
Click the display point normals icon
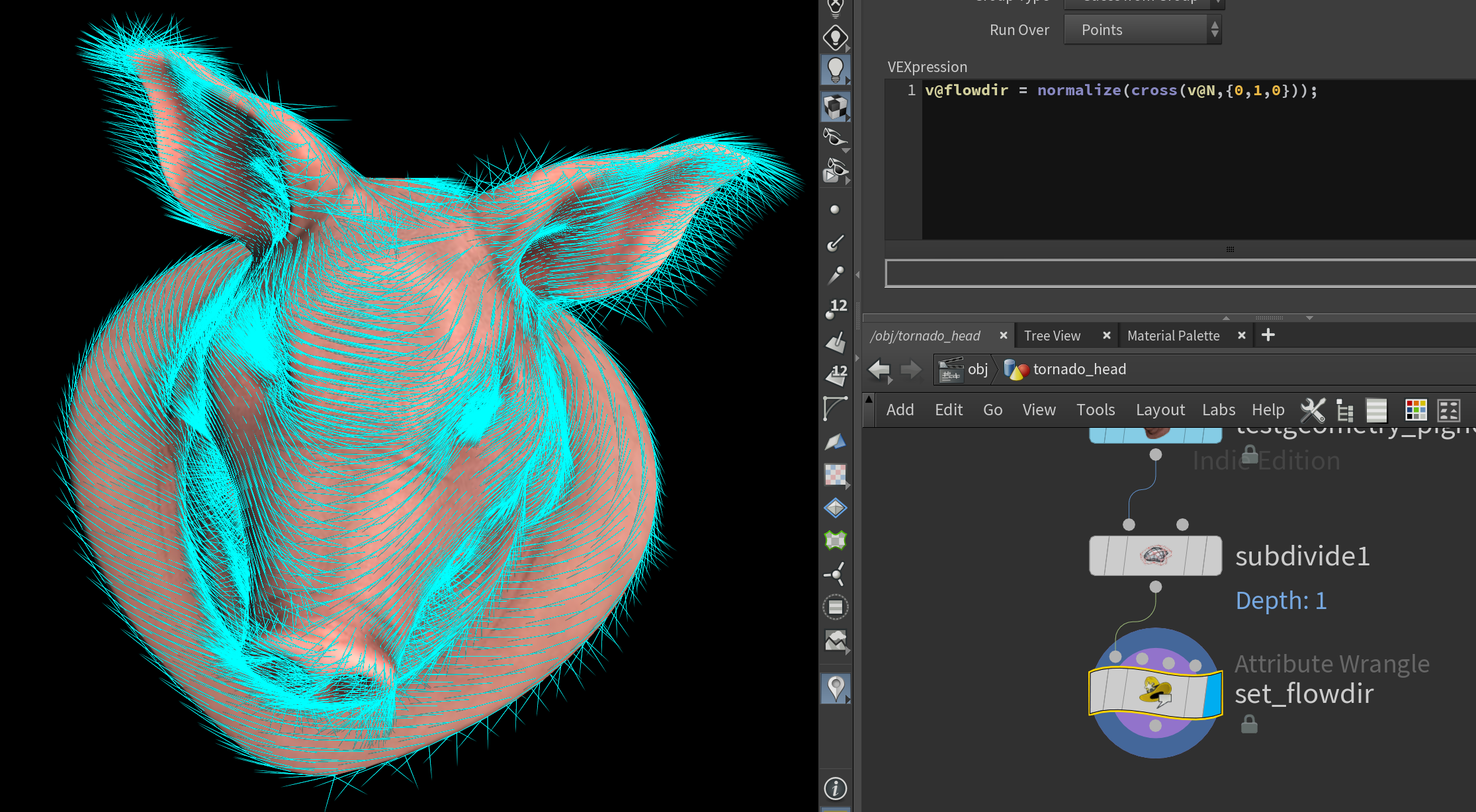coord(835,243)
